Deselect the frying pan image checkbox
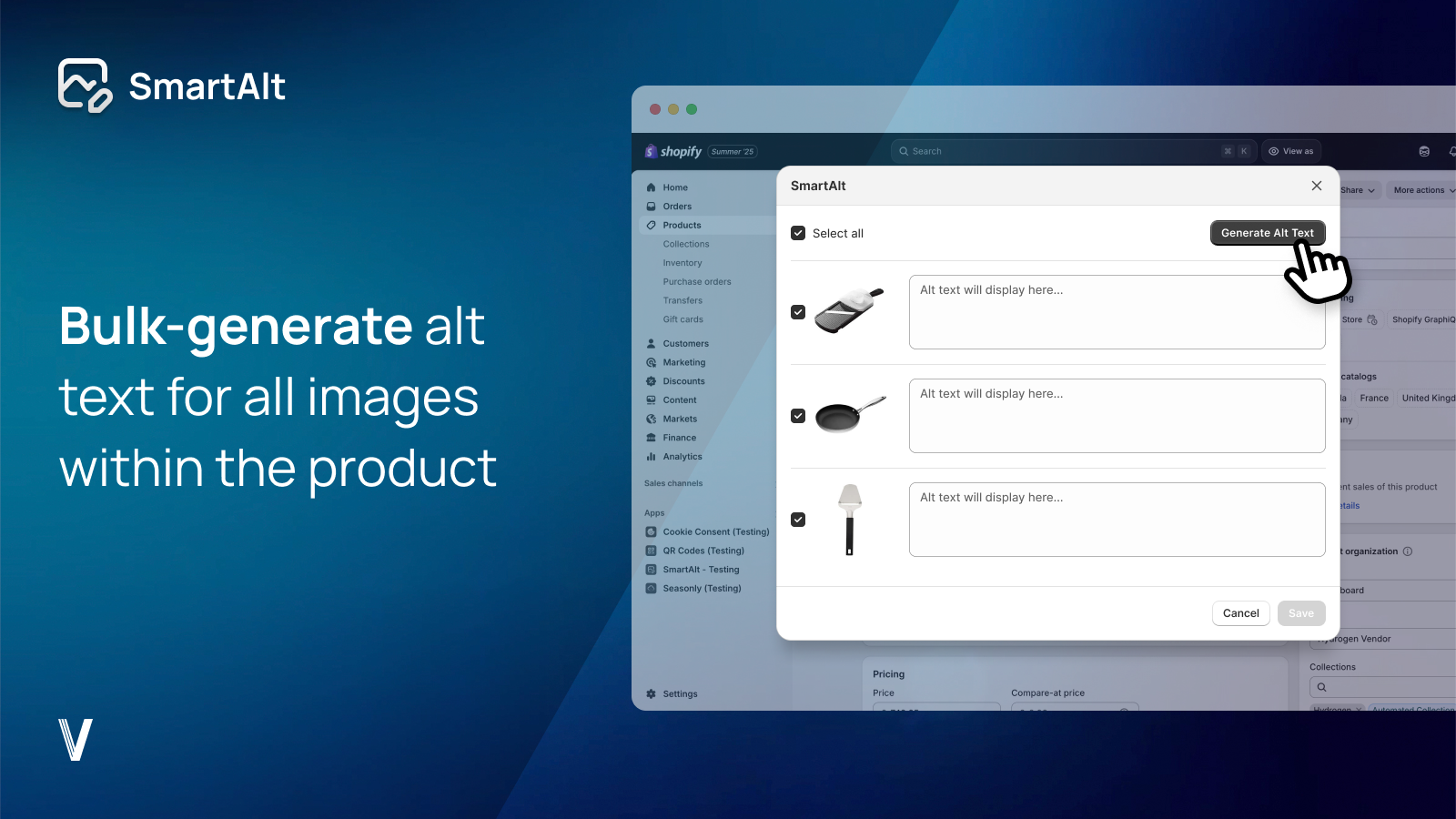This screenshot has width=1456, height=819. tap(798, 416)
